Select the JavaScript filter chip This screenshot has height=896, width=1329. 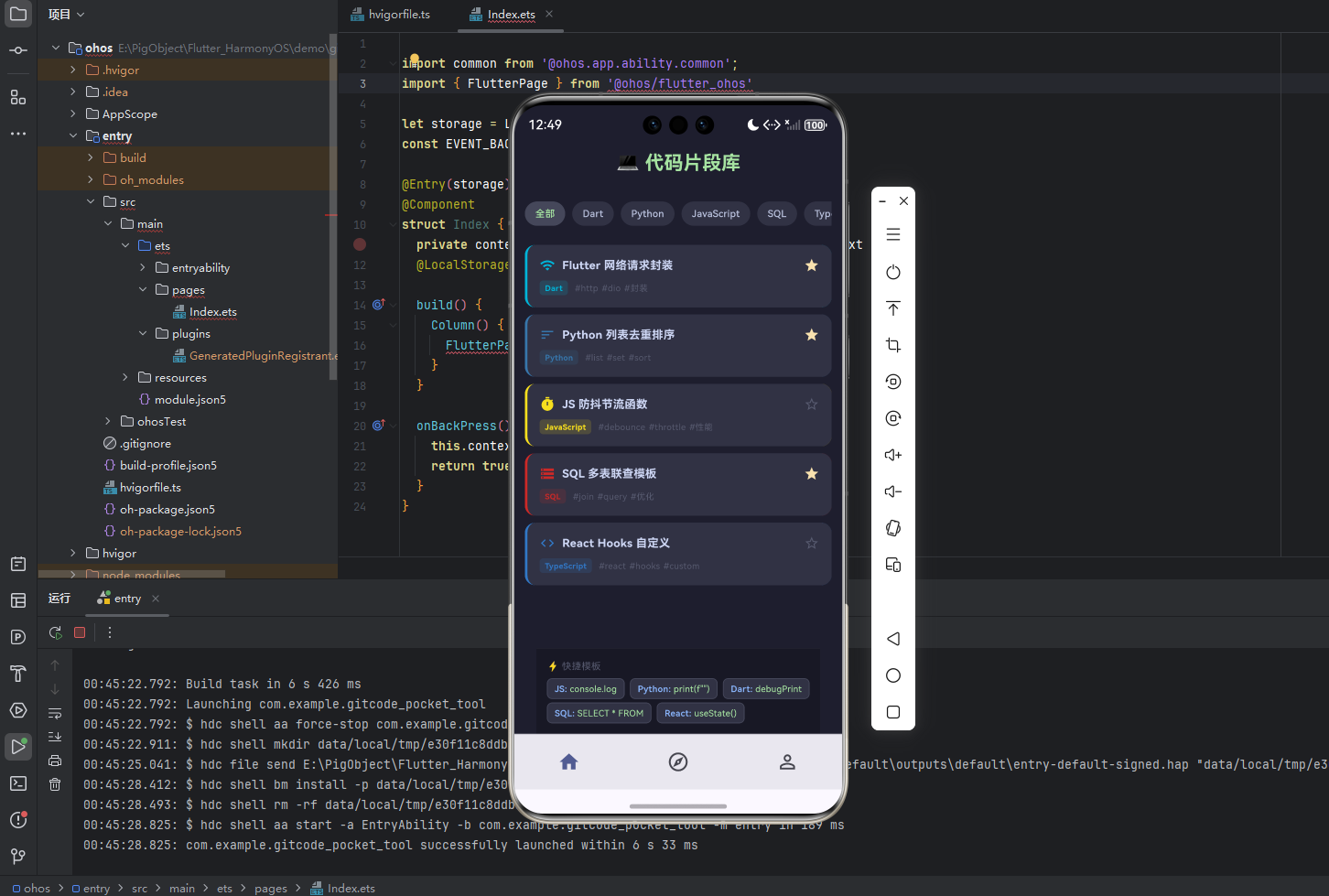click(716, 213)
